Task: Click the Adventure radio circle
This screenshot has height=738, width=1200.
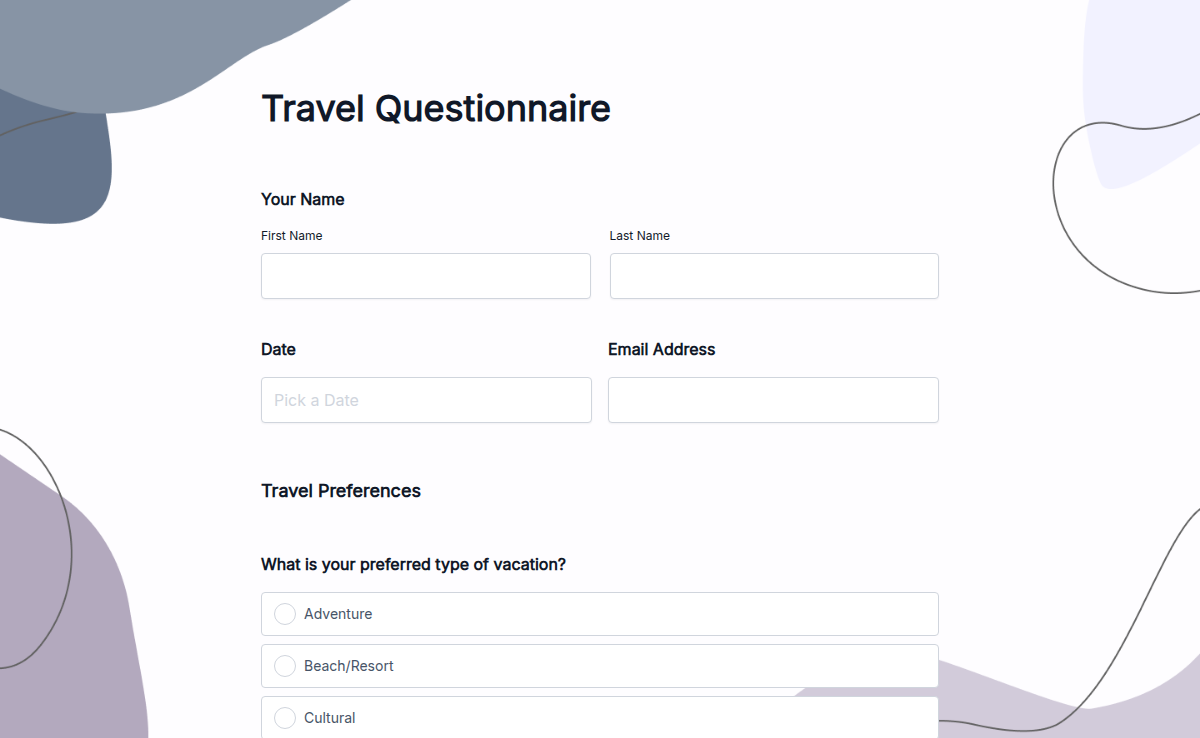Action: click(285, 614)
